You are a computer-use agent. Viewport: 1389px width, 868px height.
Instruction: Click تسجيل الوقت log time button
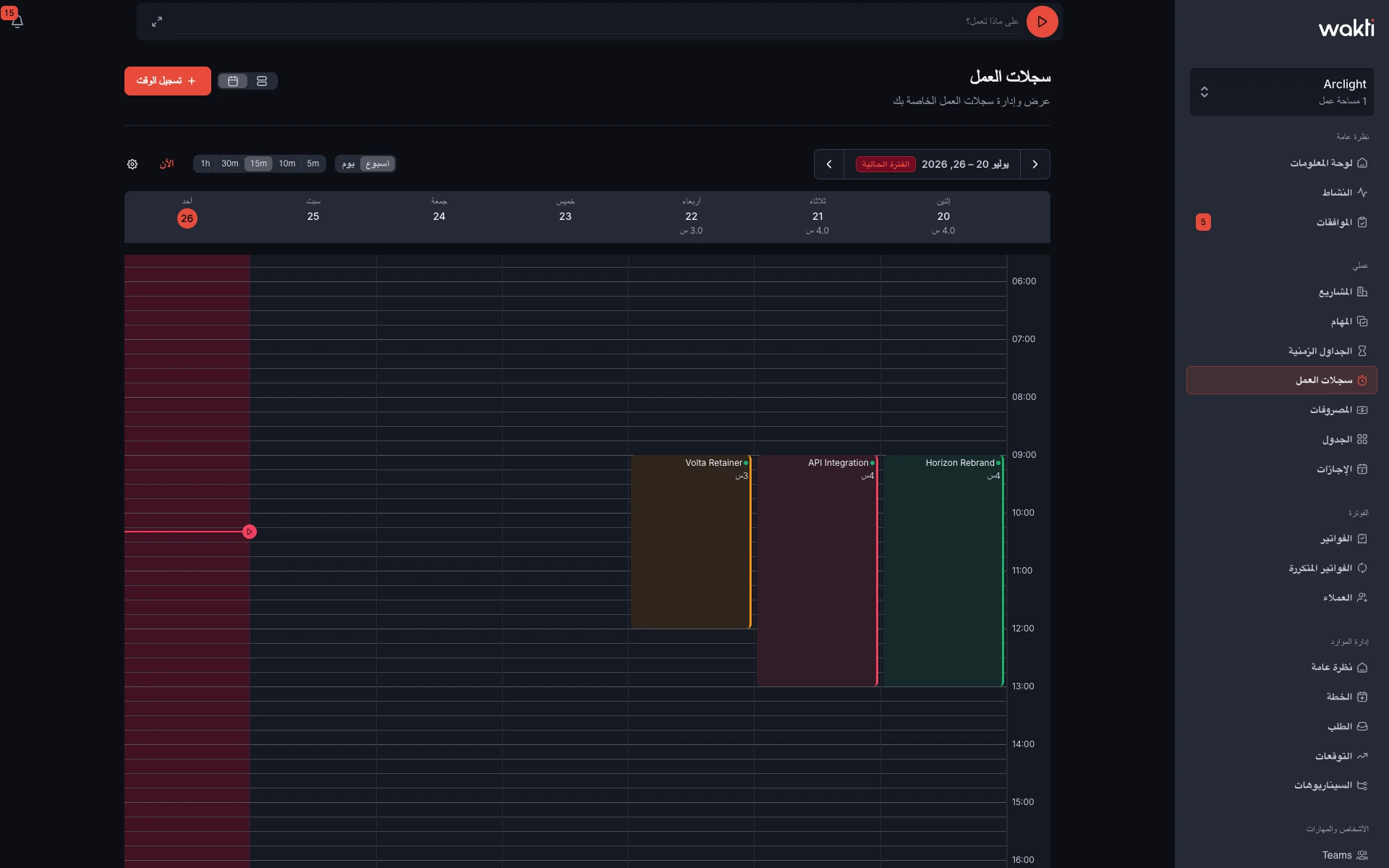point(167,81)
